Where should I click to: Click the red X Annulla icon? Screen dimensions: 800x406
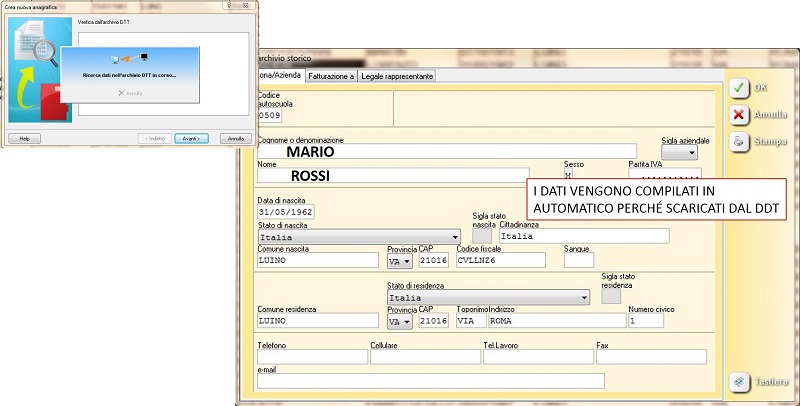(739, 114)
